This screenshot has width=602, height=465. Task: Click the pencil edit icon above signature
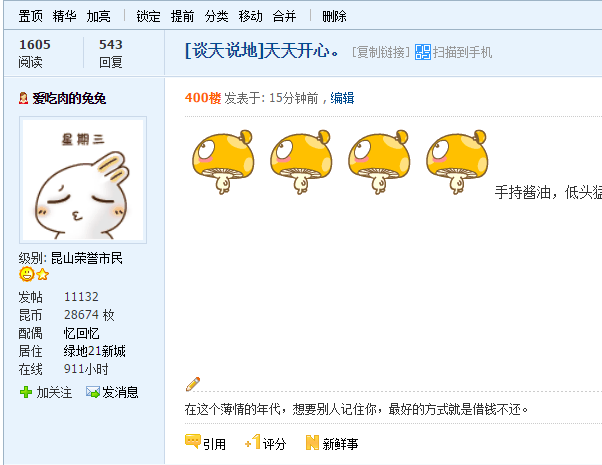coord(193,384)
